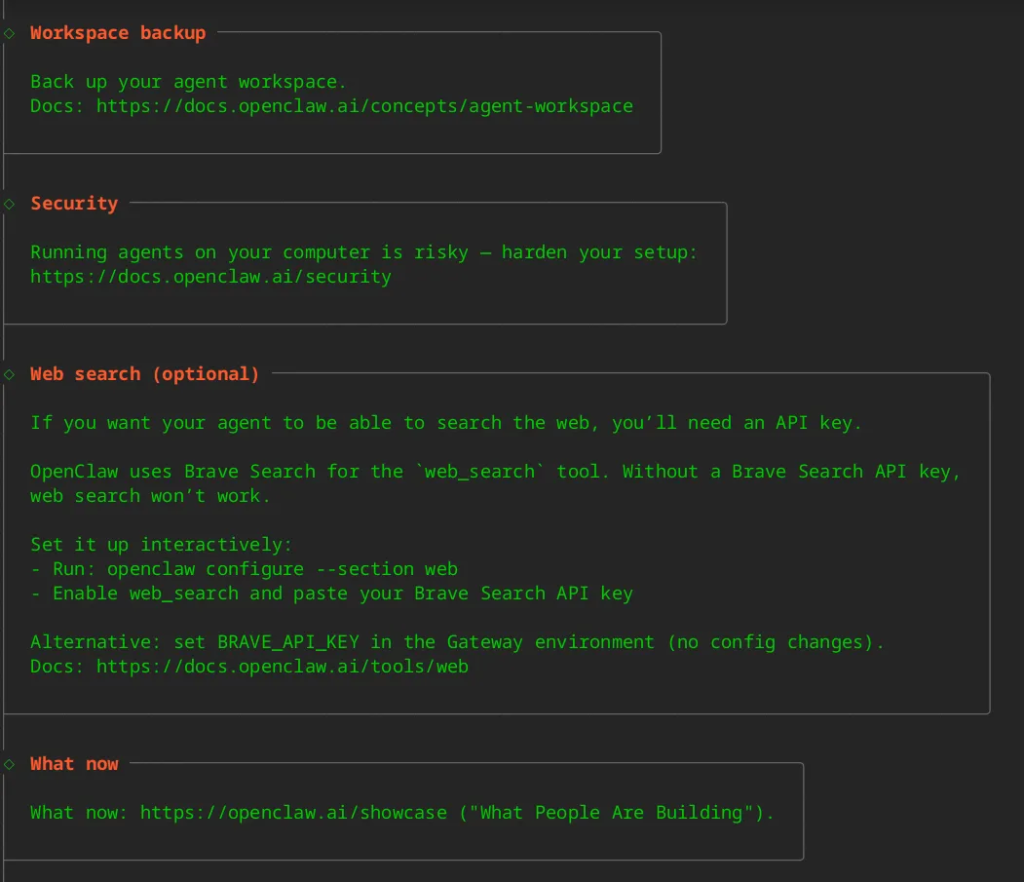Click the Workspace backup heading
1024x882 pixels.
(118, 33)
